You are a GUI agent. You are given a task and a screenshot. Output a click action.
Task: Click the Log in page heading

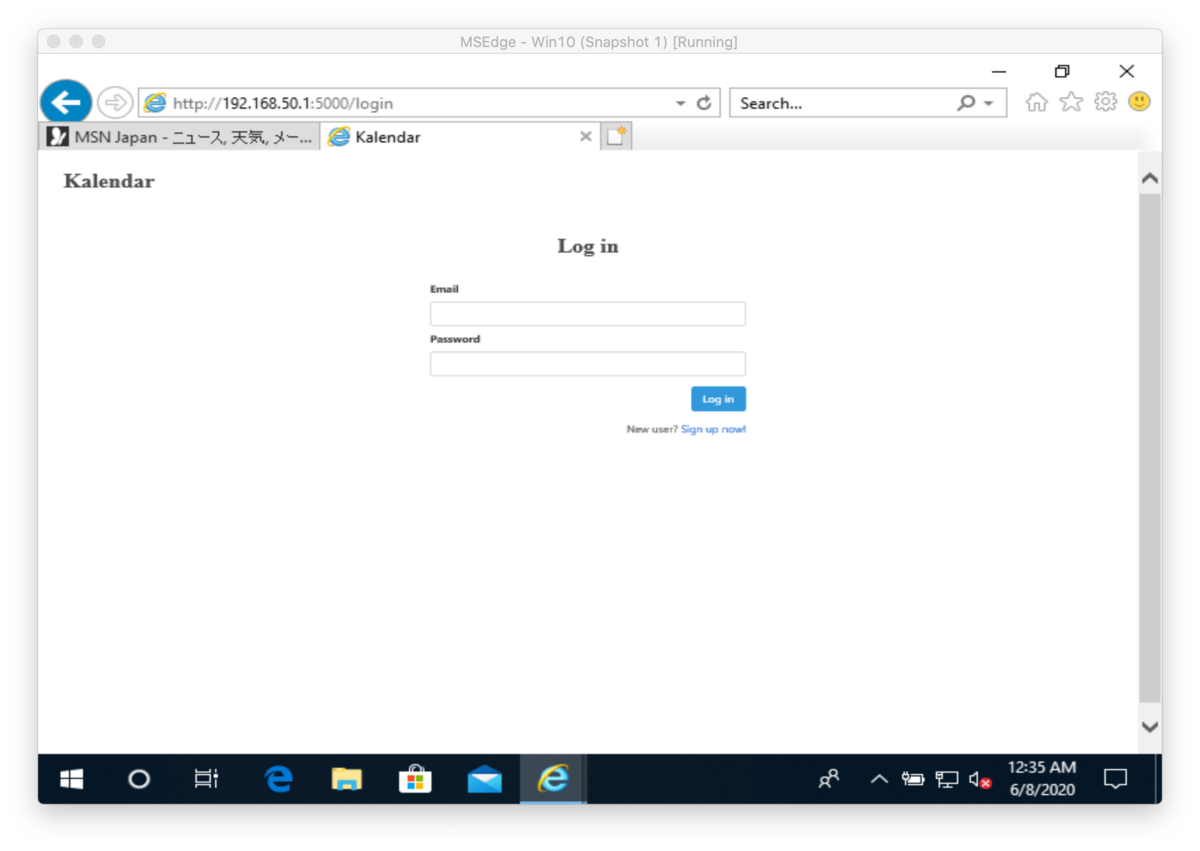[x=588, y=246]
